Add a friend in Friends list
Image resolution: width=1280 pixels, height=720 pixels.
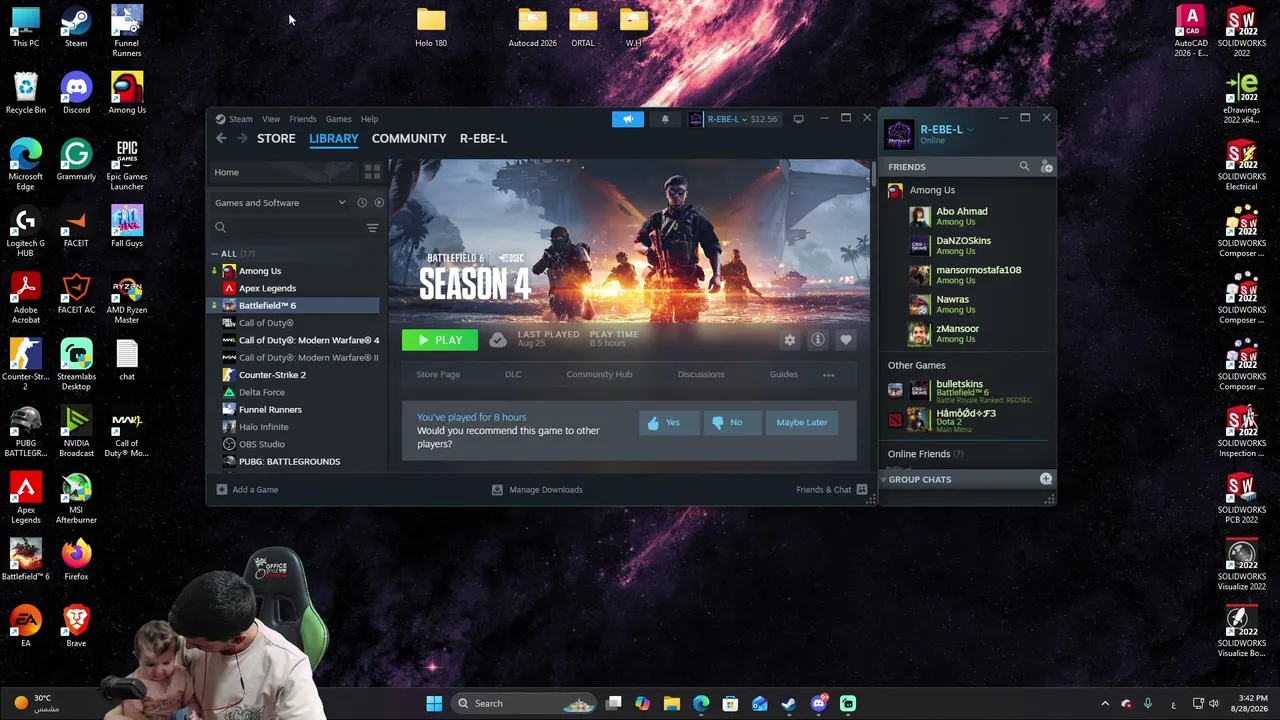click(1047, 167)
